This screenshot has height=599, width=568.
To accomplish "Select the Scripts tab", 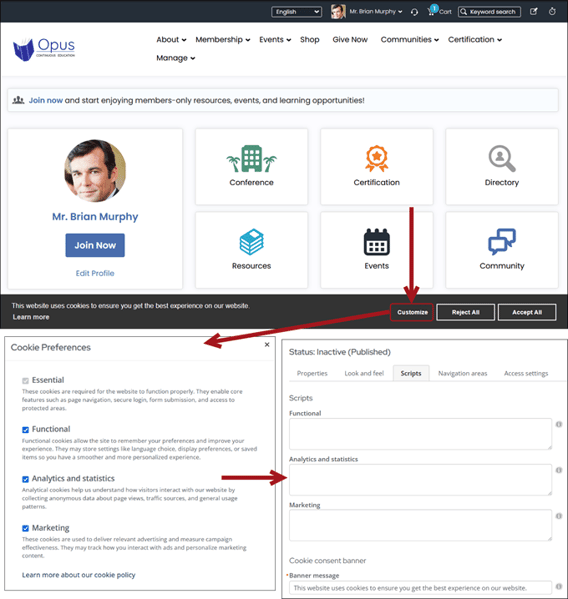I will [411, 373].
